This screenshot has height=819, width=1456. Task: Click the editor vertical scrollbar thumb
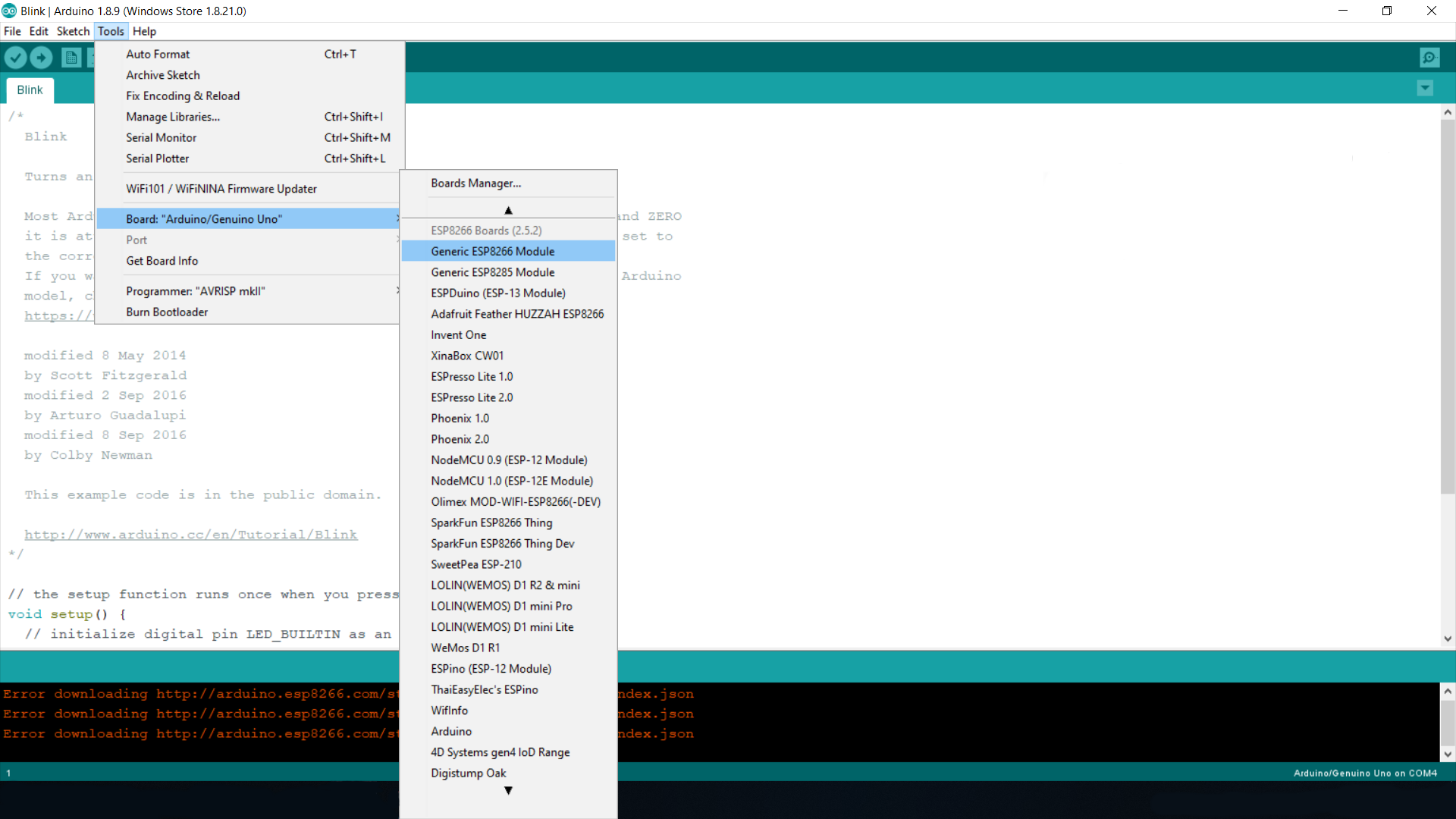pyautogui.click(x=1448, y=307)
